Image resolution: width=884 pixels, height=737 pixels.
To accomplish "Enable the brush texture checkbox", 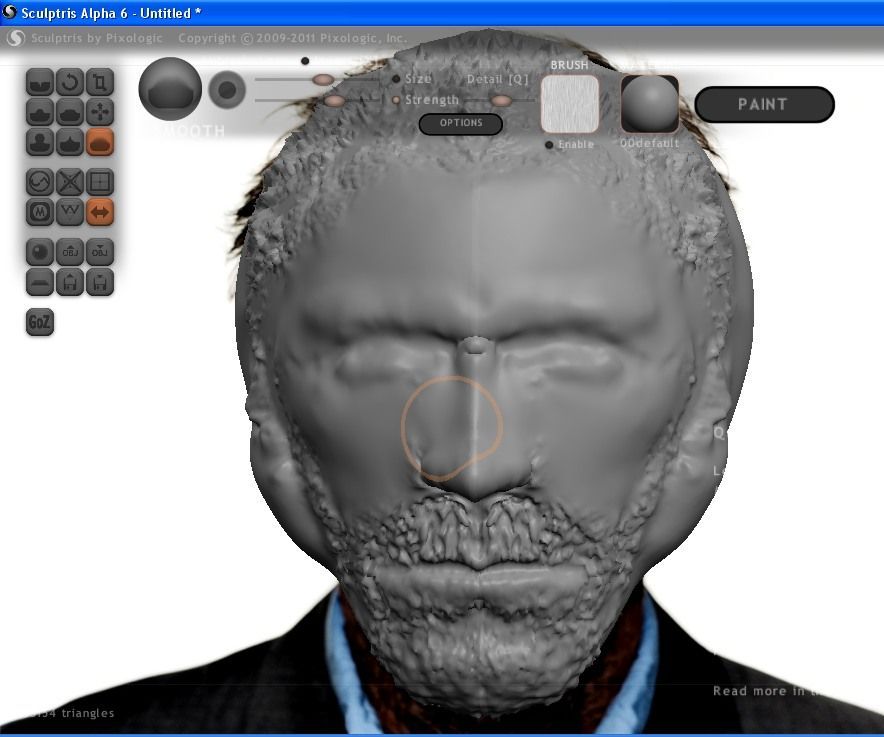I will coord(548,142).
